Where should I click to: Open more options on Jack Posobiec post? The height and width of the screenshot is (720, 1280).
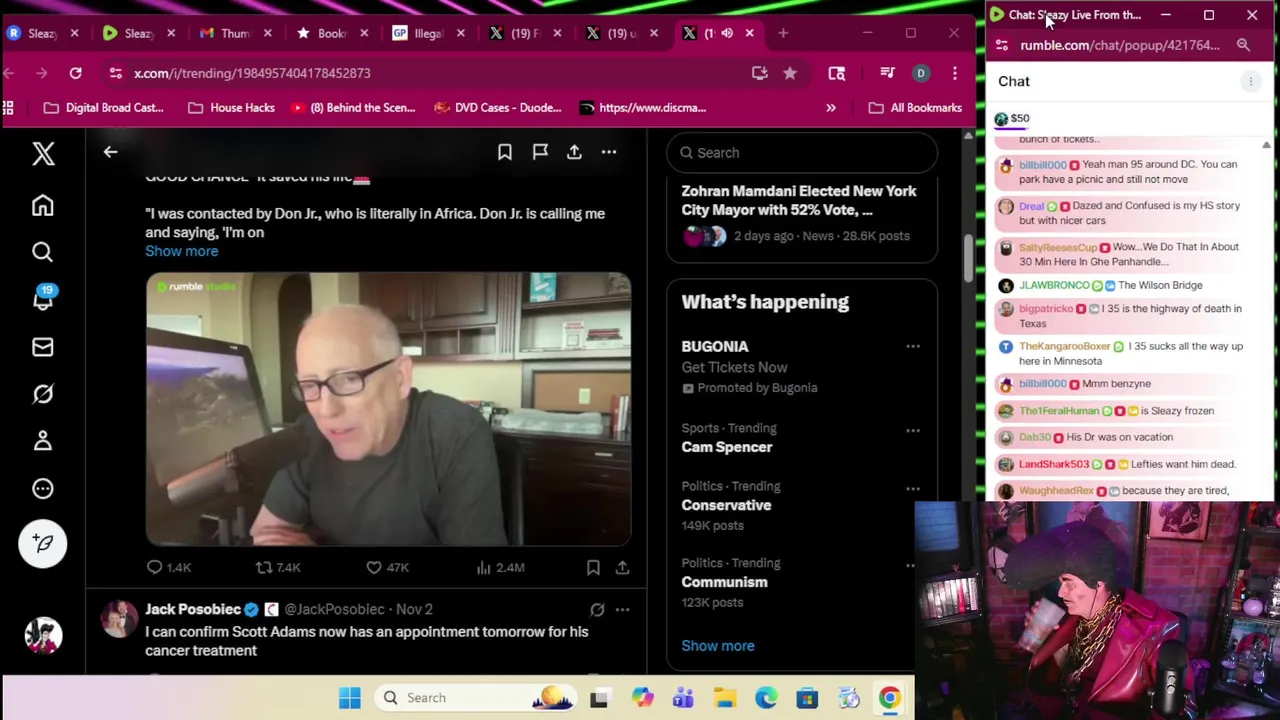[622, 609]
